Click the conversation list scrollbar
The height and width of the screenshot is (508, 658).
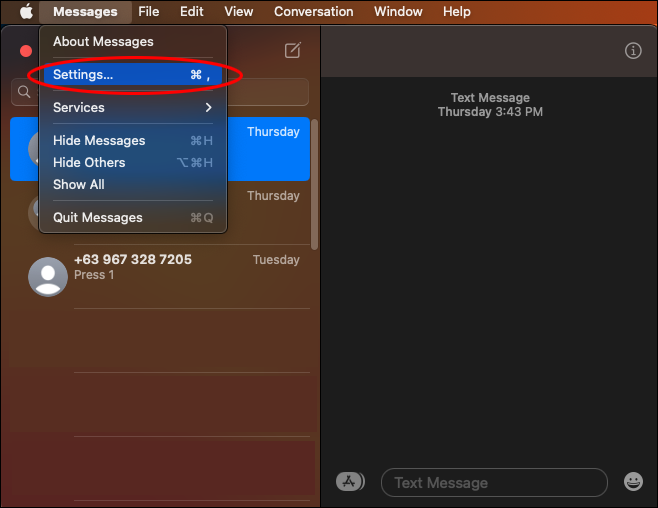point(314,185)
